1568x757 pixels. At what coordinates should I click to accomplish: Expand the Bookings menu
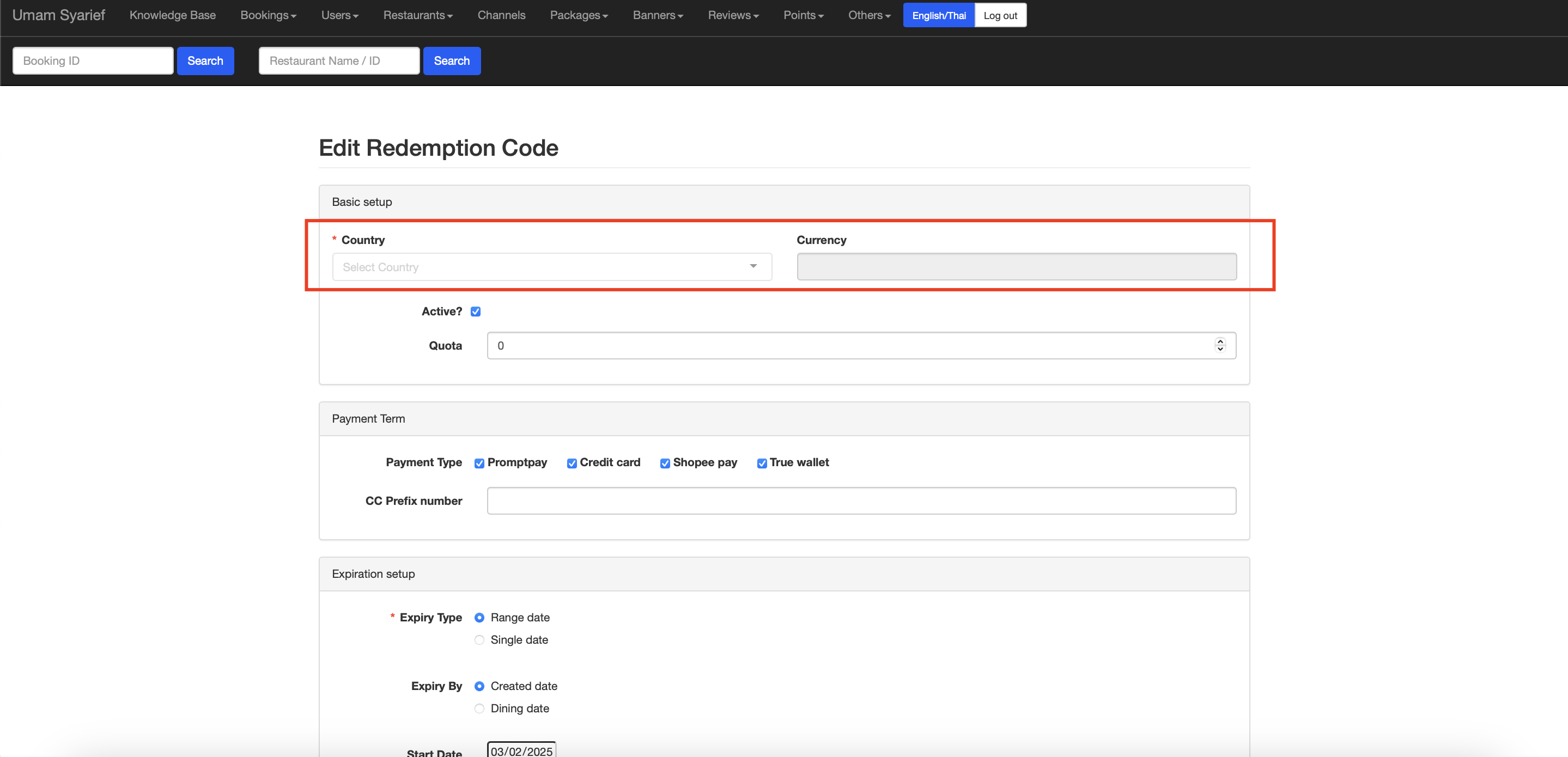tap(268, 15)
